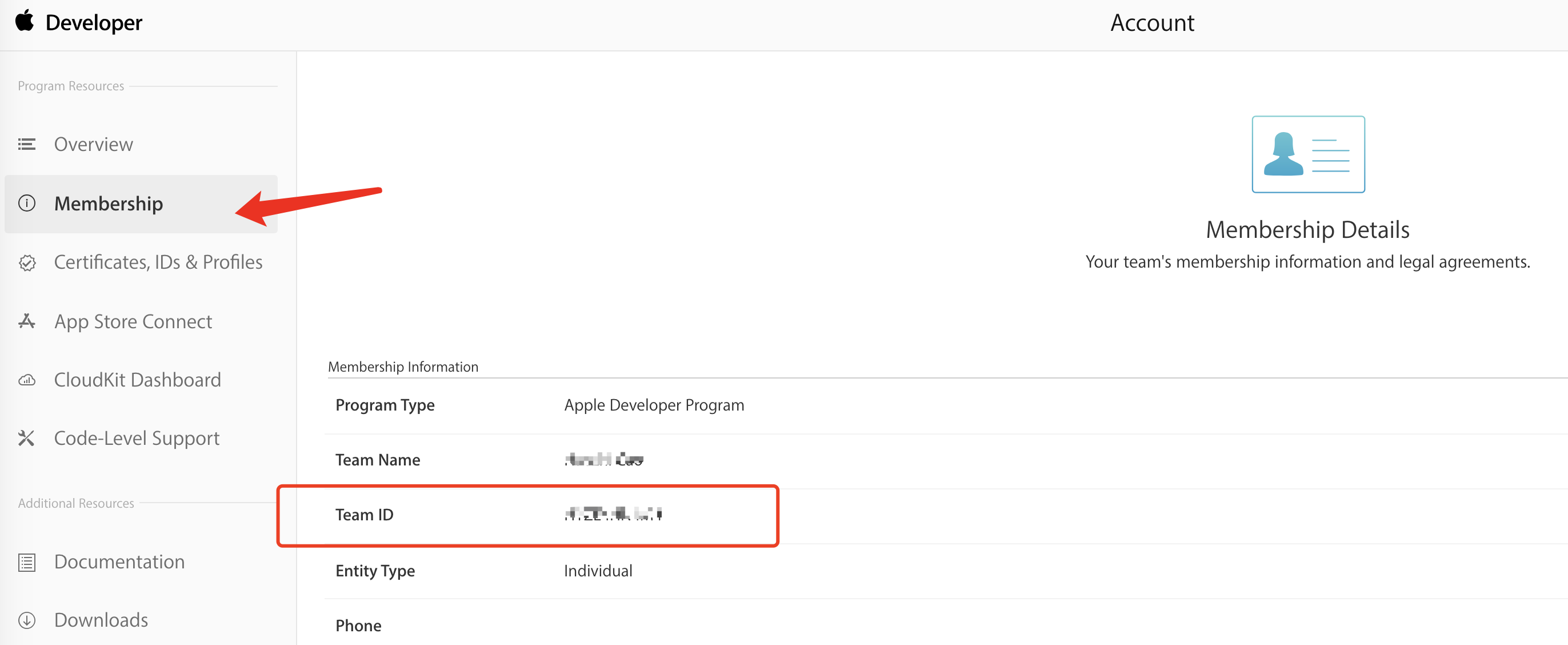Image resolution: width=1568 pixels, height=645 pixels.
Task: Open Documentation link
Action: tap(119, 561)
